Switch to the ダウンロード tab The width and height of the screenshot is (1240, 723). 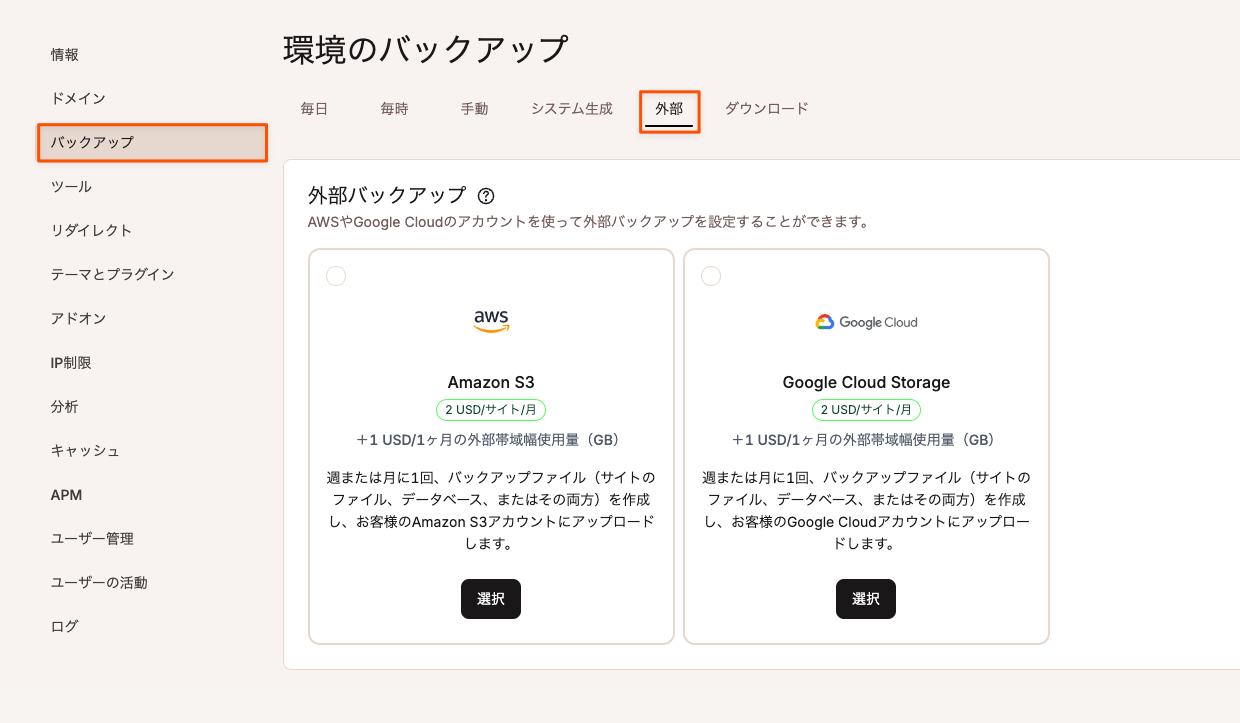click(x=766, y=109)
